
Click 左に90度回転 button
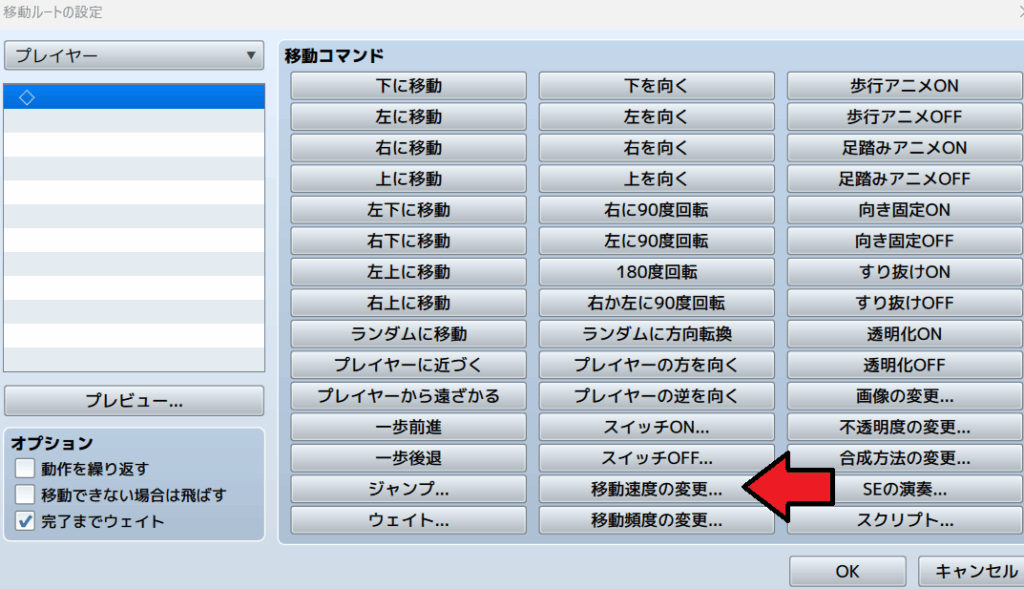point(657,241)
